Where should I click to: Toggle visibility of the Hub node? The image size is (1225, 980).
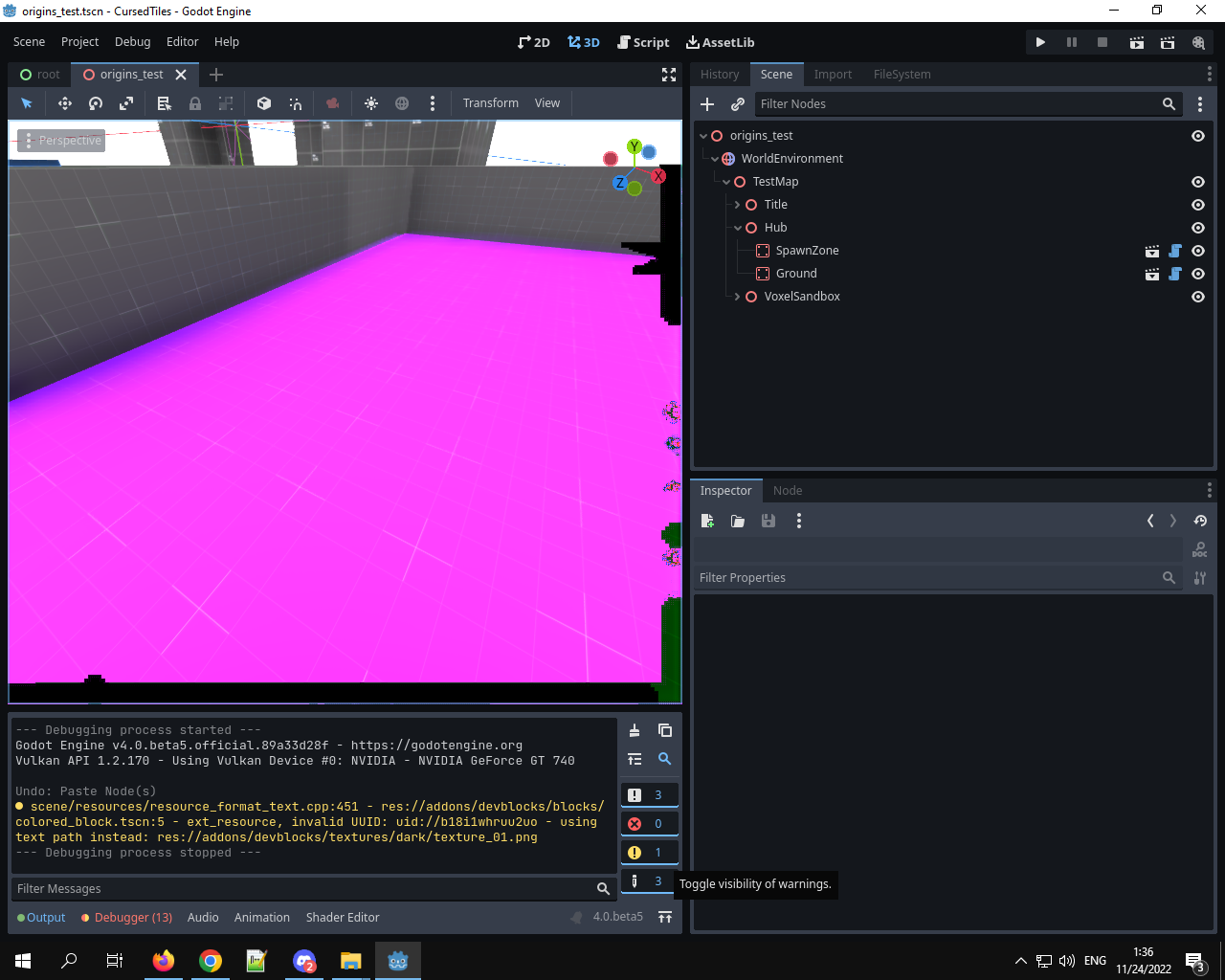tap(1198, 228)
